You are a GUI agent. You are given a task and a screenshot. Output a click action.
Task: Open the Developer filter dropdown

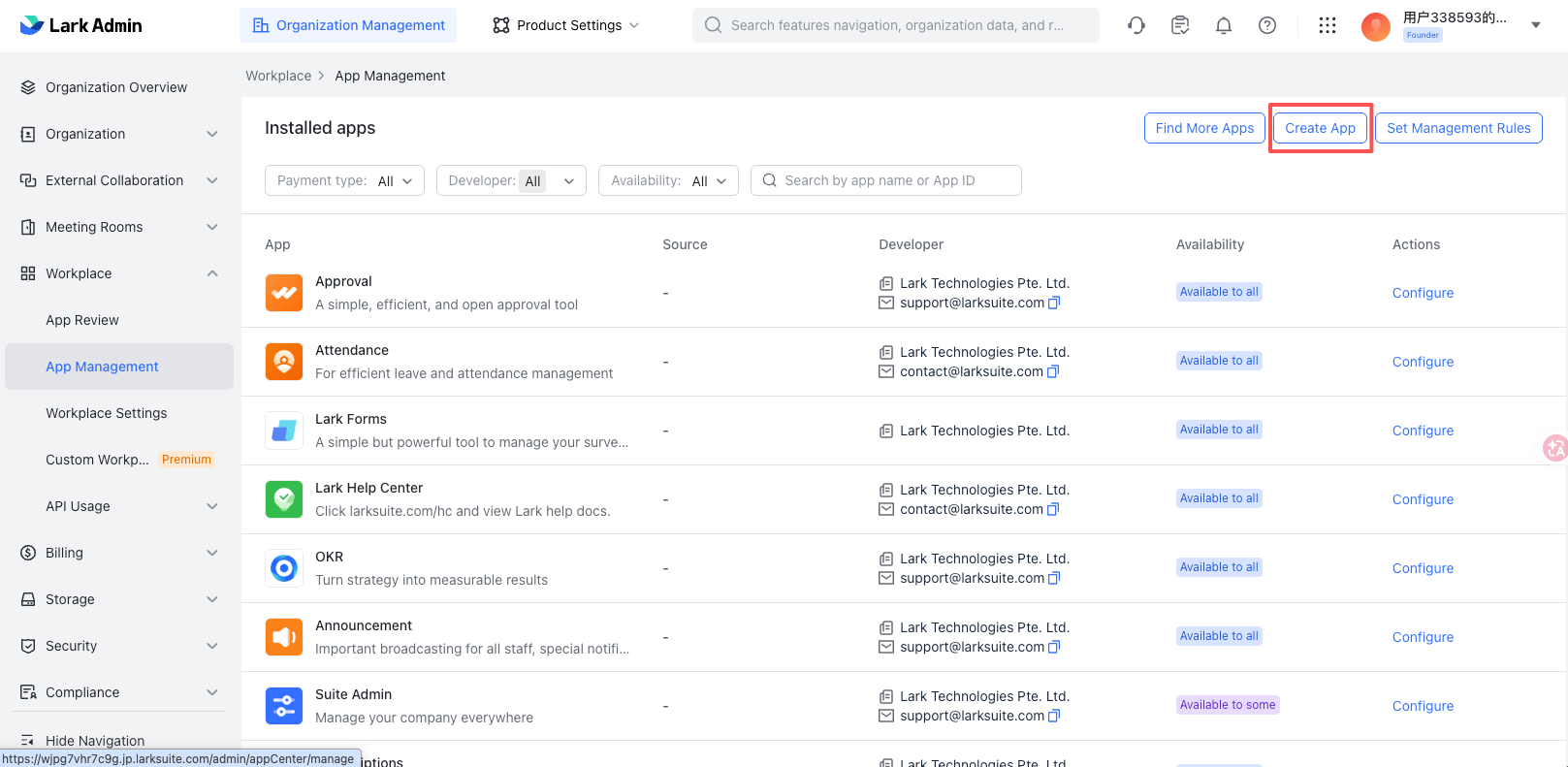point(511,180)
